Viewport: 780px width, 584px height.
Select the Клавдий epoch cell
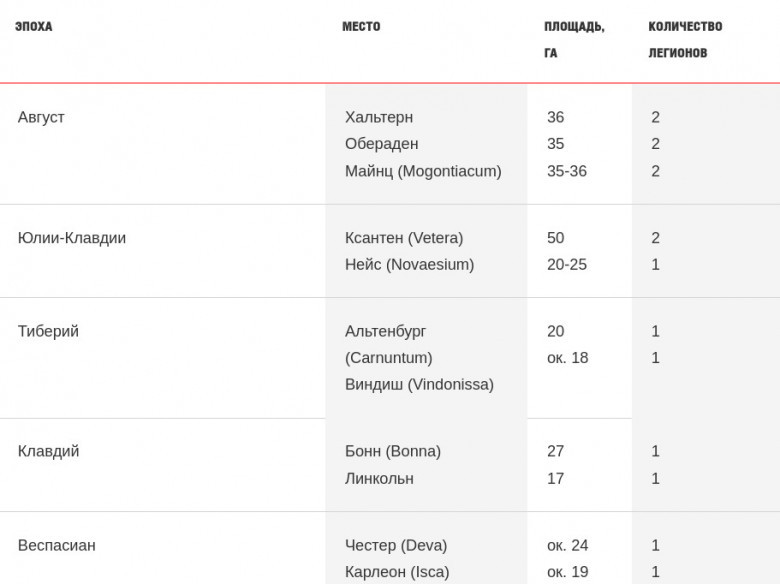(x=49, y=451)
